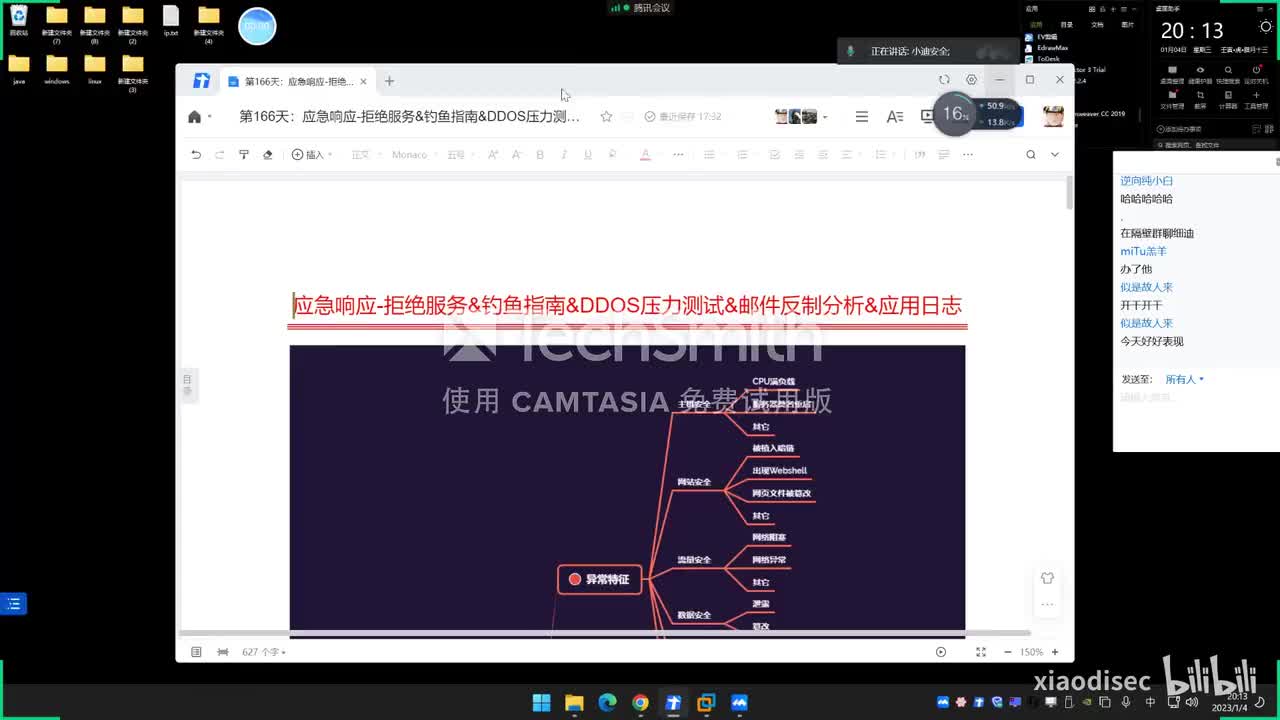
Task: Click the search magnifier in toolbar
Action: tap(1031, 155)
